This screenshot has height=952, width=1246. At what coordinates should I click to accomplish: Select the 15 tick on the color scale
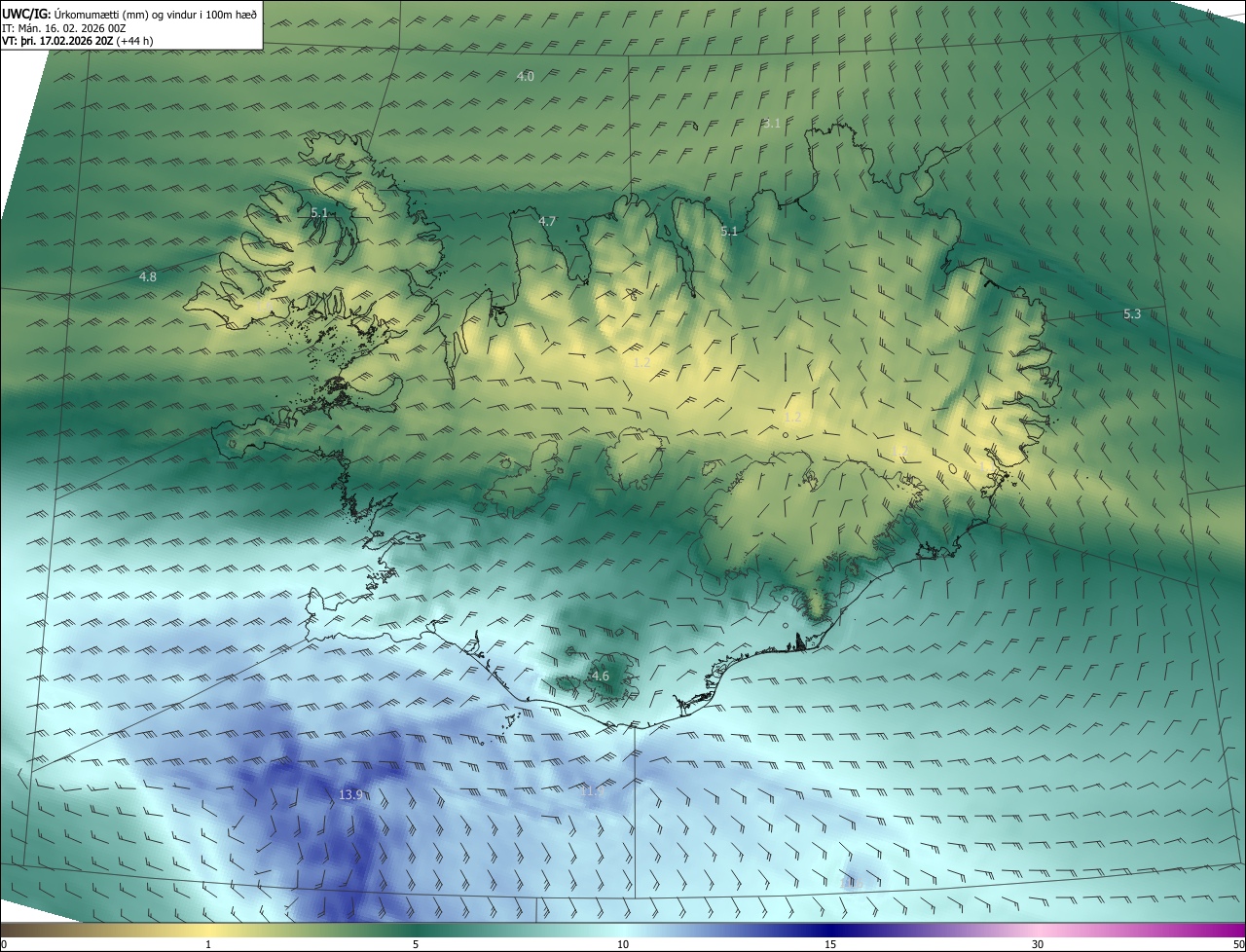click(x=830, y=945)
